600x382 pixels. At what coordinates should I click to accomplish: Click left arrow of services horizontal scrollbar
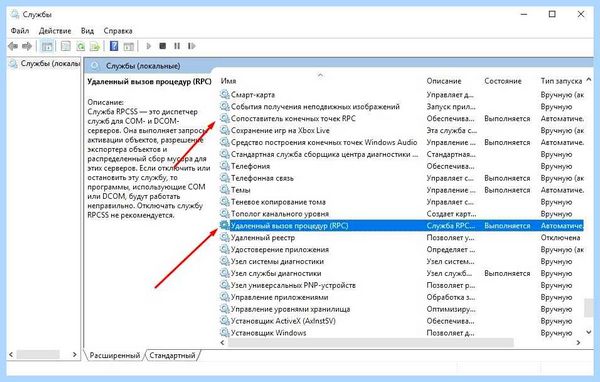(x=223, y=343)
